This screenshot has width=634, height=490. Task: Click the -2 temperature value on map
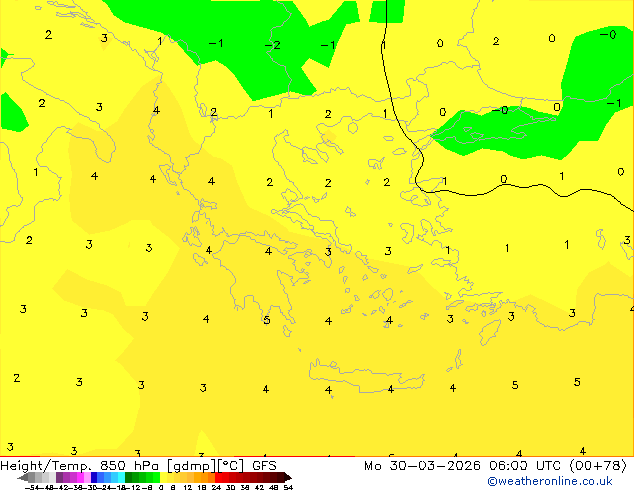click(272, 45)
